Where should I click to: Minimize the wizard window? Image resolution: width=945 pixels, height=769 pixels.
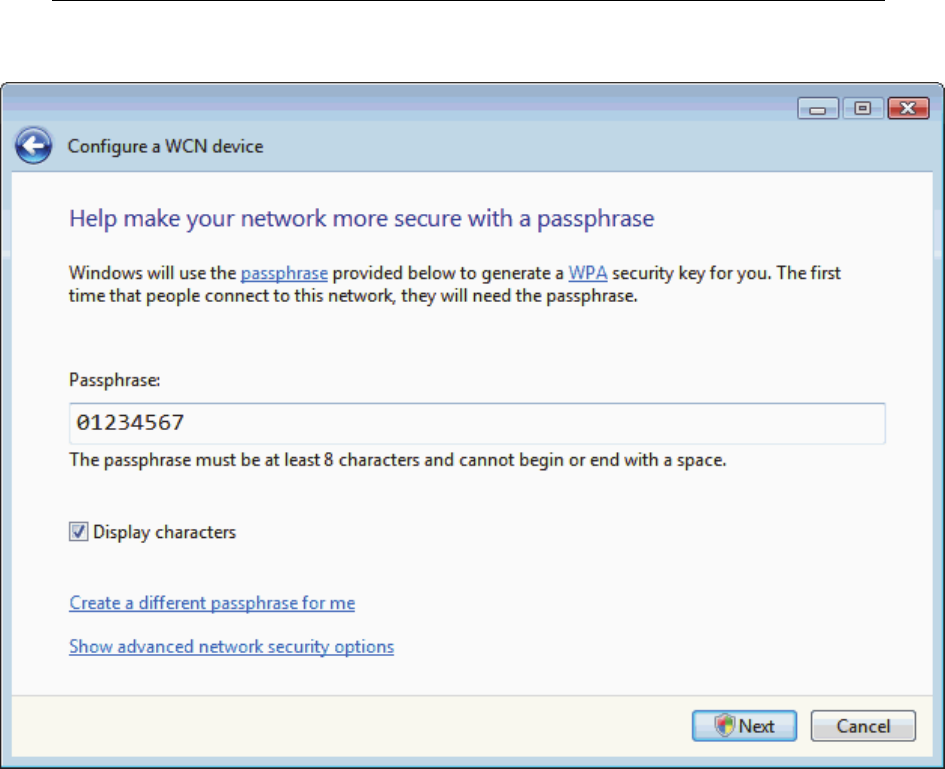click(x=818, y=109)
